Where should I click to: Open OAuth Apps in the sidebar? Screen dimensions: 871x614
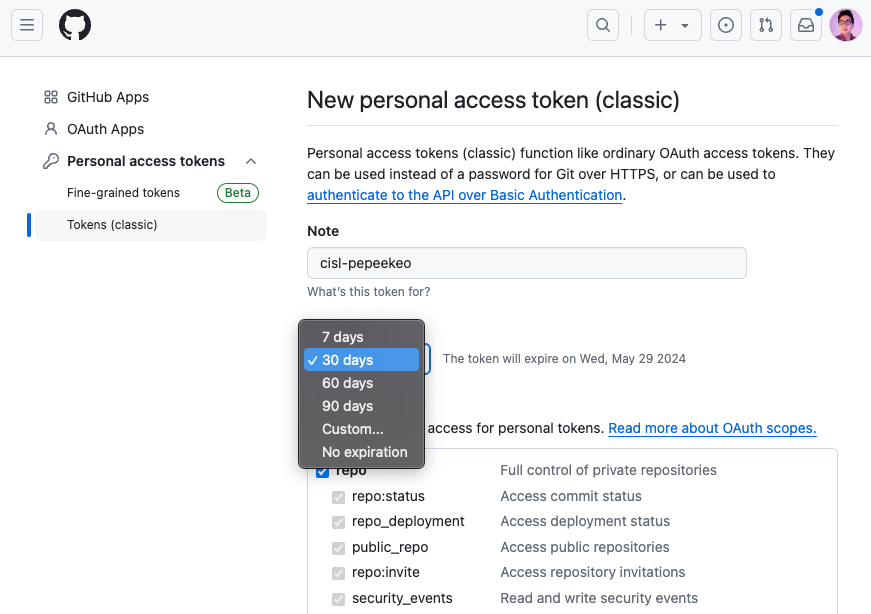coord(105,129)
